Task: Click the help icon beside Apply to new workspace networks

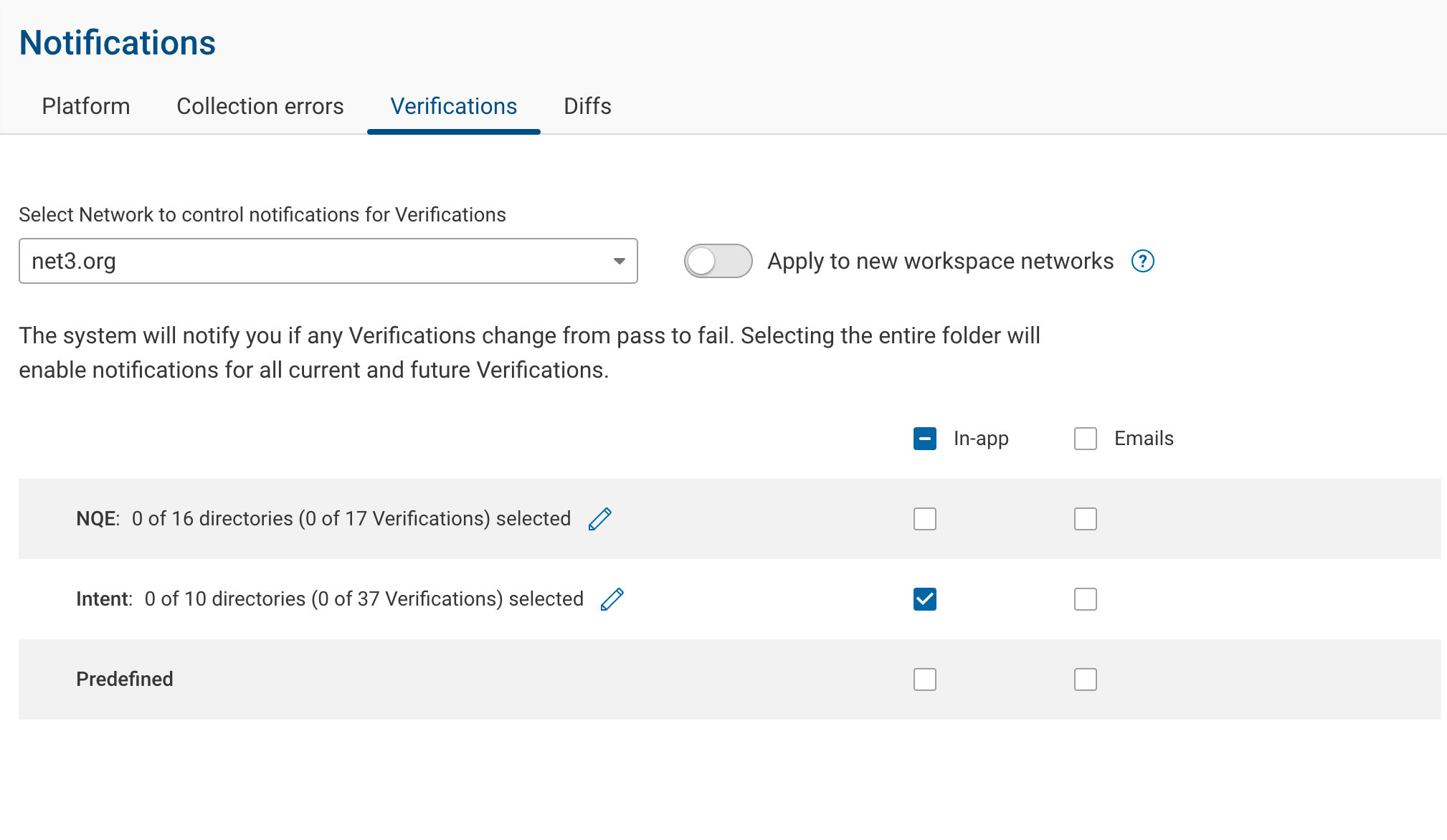Action: coord(1142,261)
